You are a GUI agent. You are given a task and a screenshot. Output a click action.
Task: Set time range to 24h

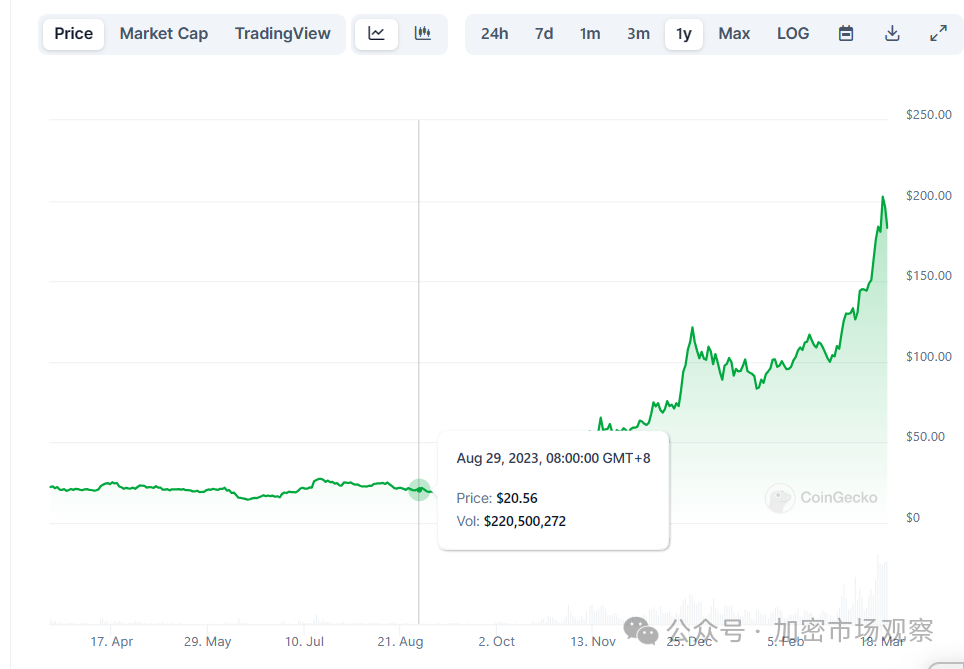click(x=494, y=33)
